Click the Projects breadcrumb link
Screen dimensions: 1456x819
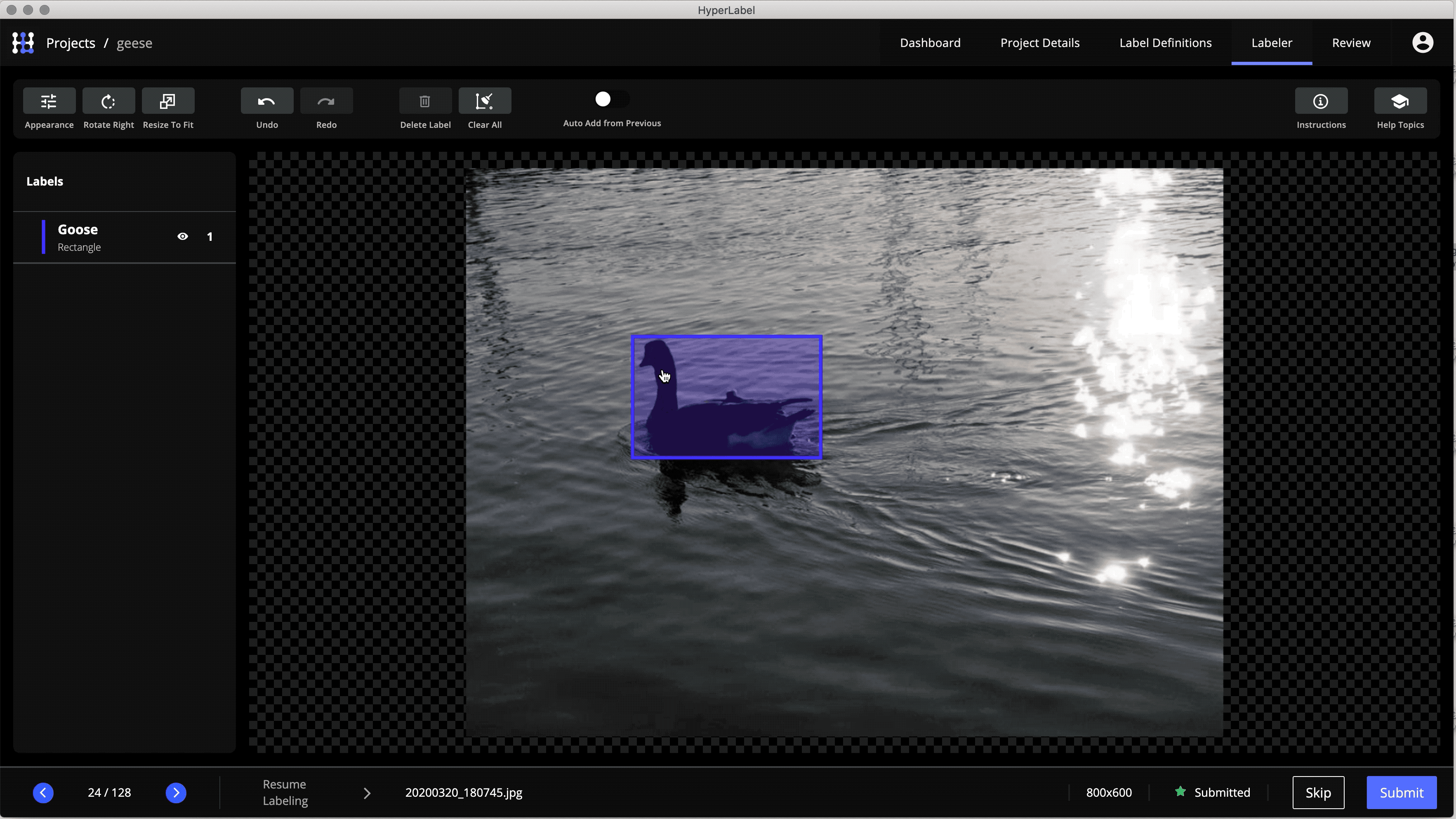[x=71, y=43]
